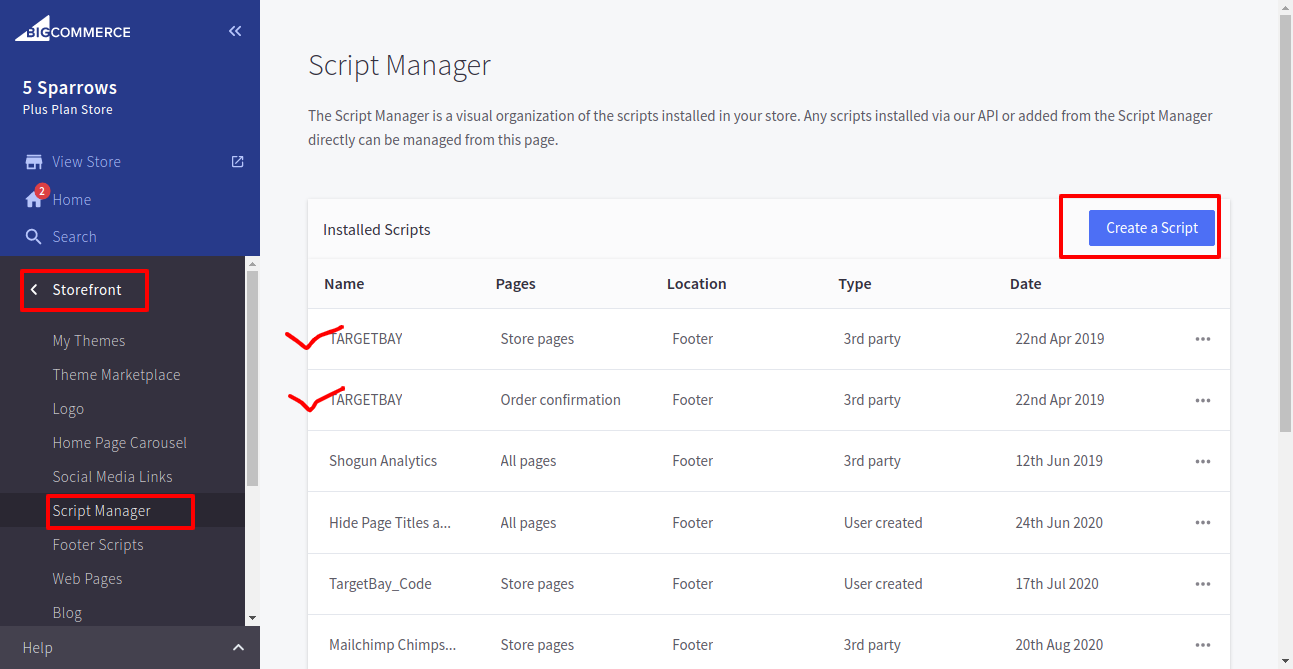Image resolution: width=1293 pixels, height=669 pixels.
Task: Open options menu for TargetBay_Code row
Action: pyautogui.click(x=1202, y=584)
